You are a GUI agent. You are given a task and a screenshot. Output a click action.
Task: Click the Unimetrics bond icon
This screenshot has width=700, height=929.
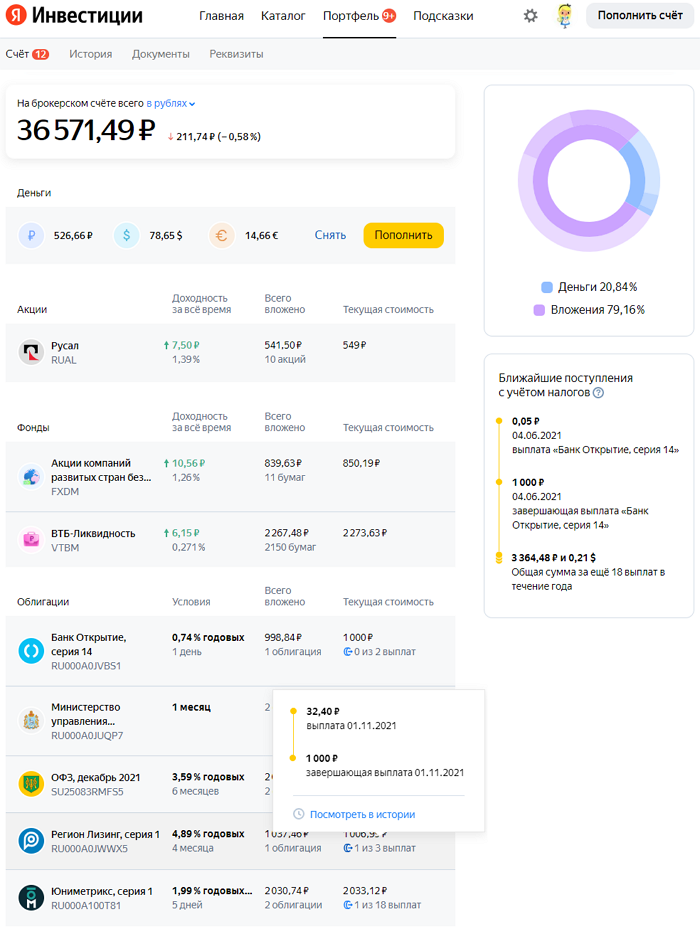tap(31, 898)
